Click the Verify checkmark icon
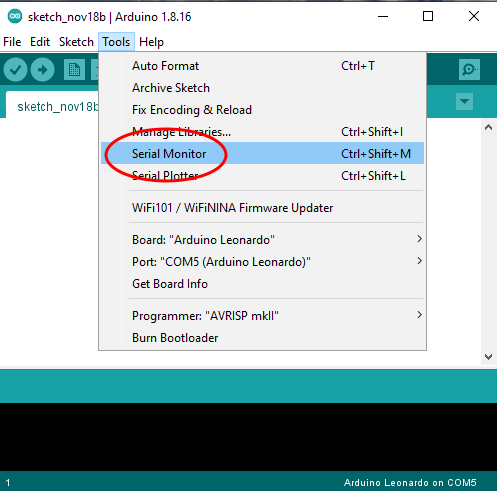This screenshot has height=491, width=497. pyautogui.click(x=15, y=70)
